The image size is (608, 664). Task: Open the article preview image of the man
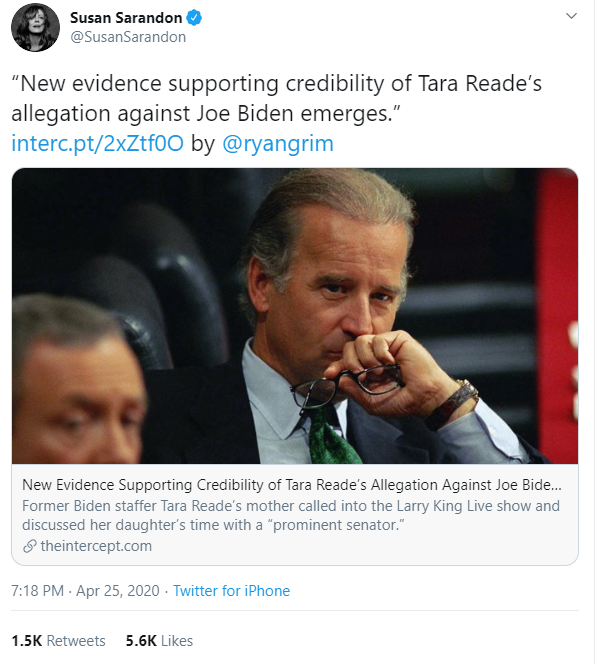point(295,316)
